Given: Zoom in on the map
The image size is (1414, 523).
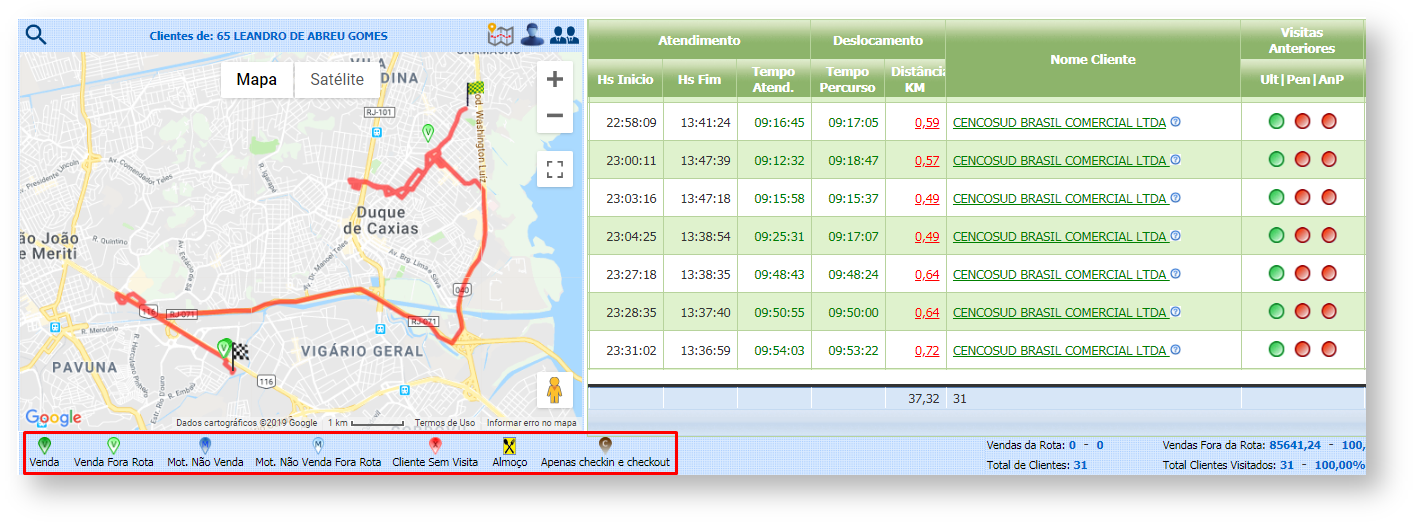Looking at the screenshot, I should [555, 79].
